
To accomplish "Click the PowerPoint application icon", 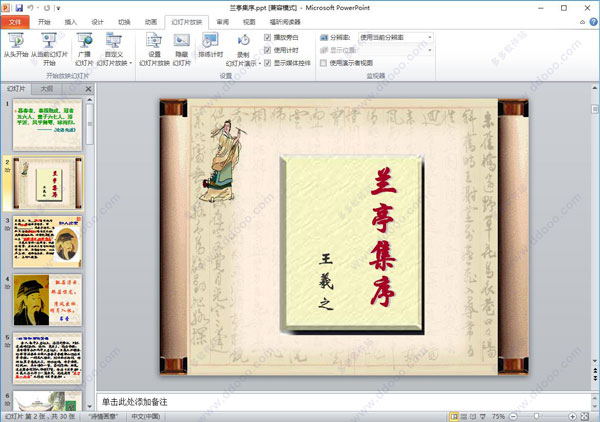I will 6,7.
